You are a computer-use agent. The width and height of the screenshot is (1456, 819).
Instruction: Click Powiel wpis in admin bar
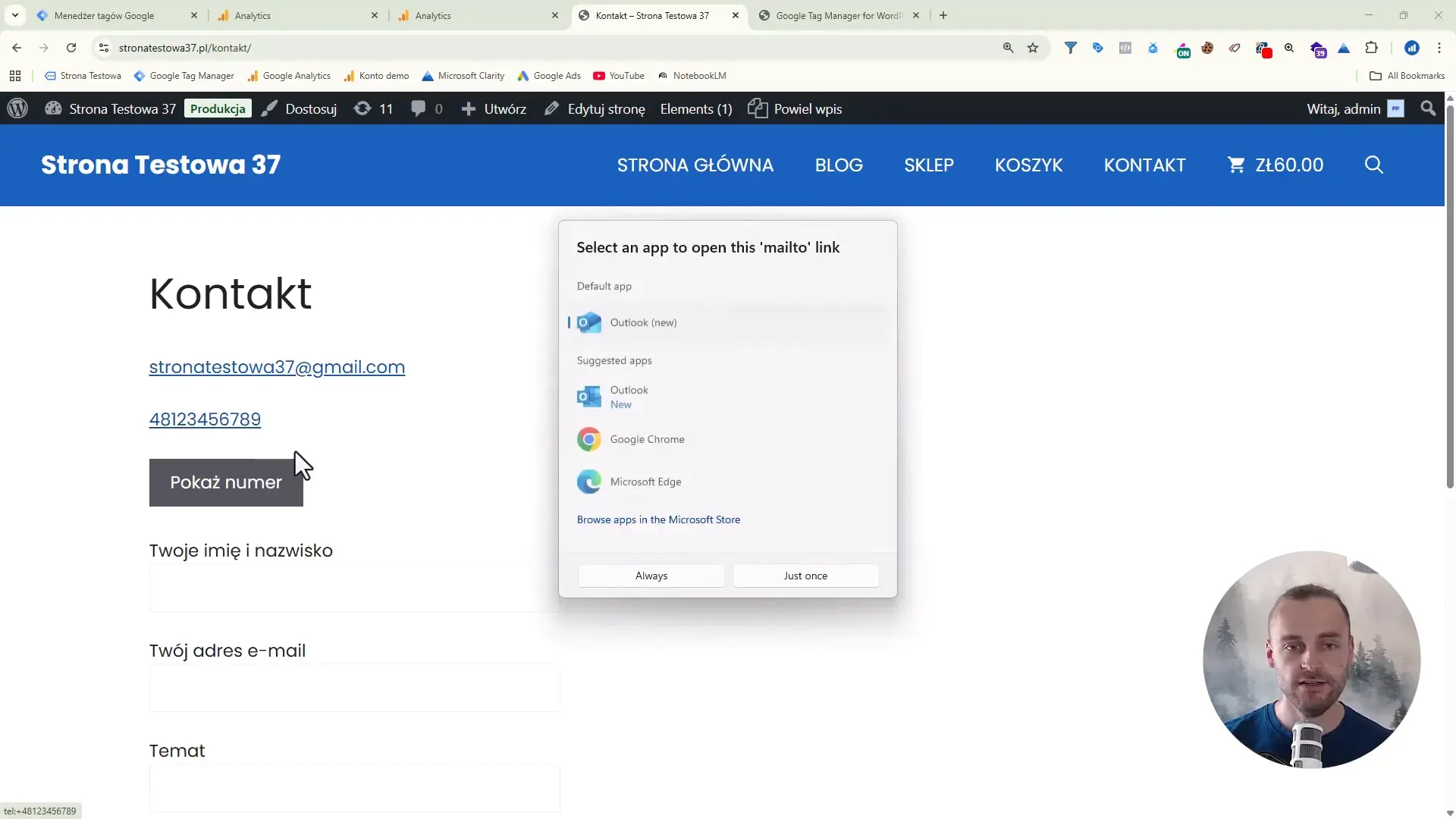pos(795,108)
